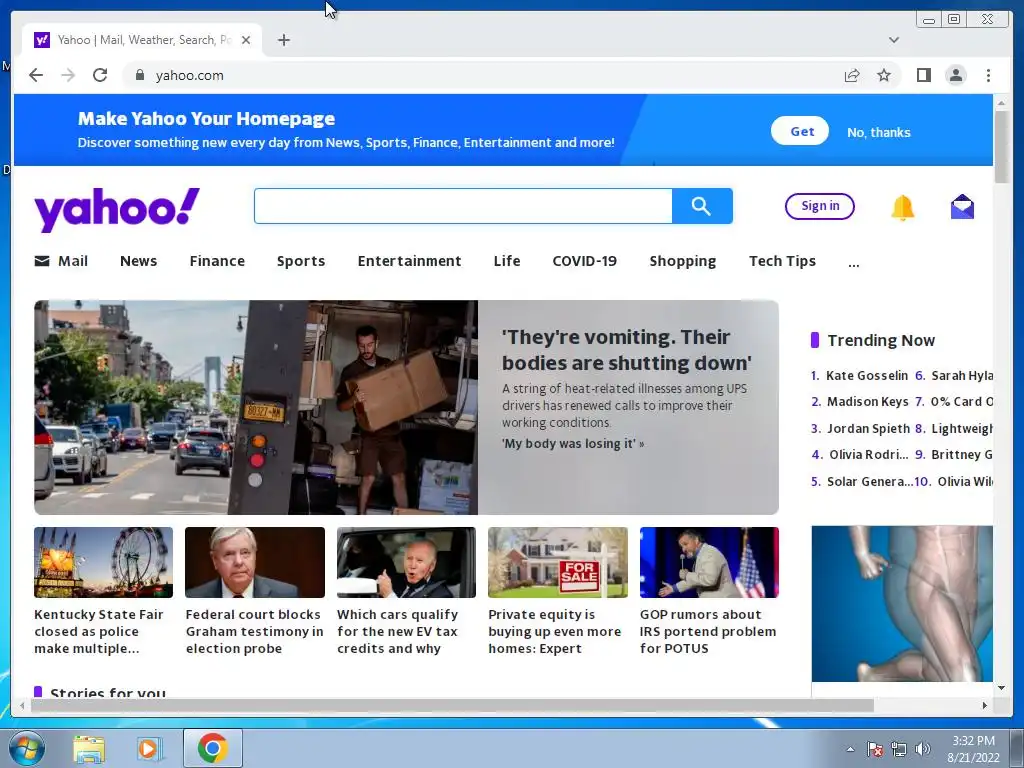Image resolution: width=1024 pixels, height=768 pixels.
Task: Click trending topic Jordan Spieth
Action: (868, 428)
